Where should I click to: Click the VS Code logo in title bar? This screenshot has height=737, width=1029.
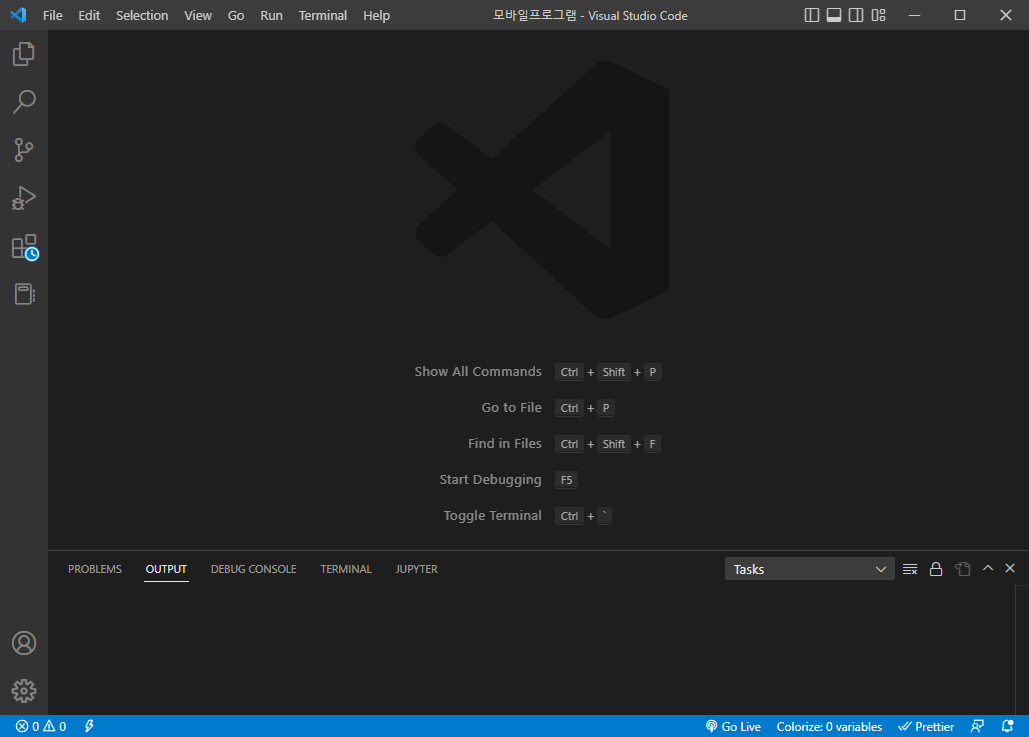coord(18,14)
